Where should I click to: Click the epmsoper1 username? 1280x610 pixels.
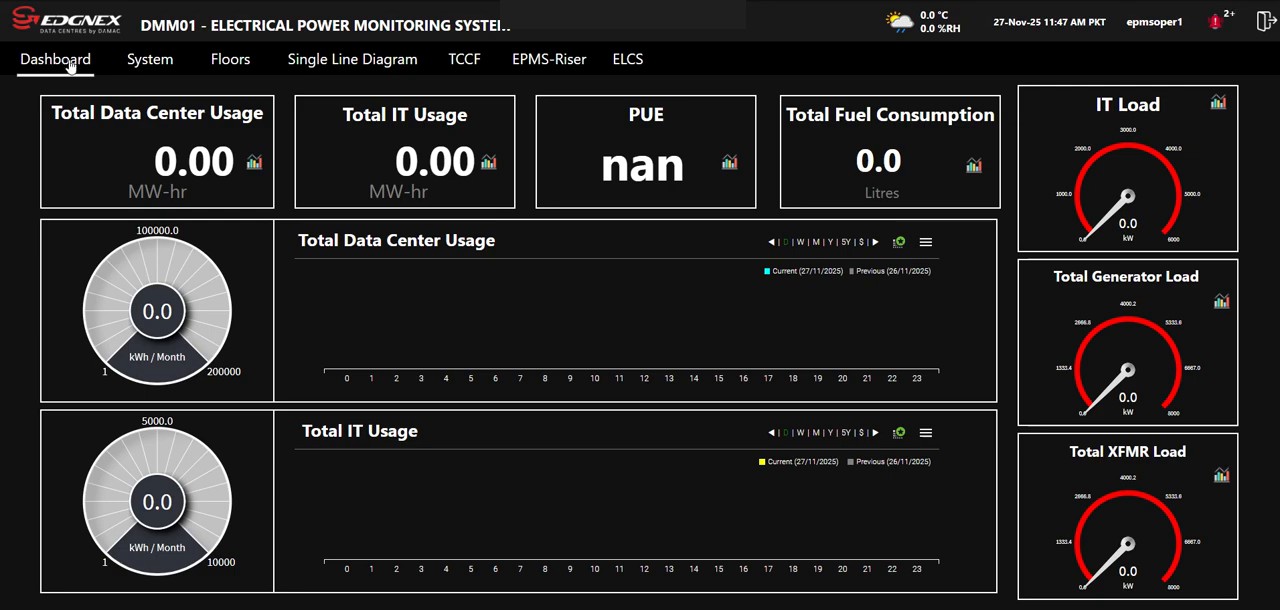[1154, 22]
